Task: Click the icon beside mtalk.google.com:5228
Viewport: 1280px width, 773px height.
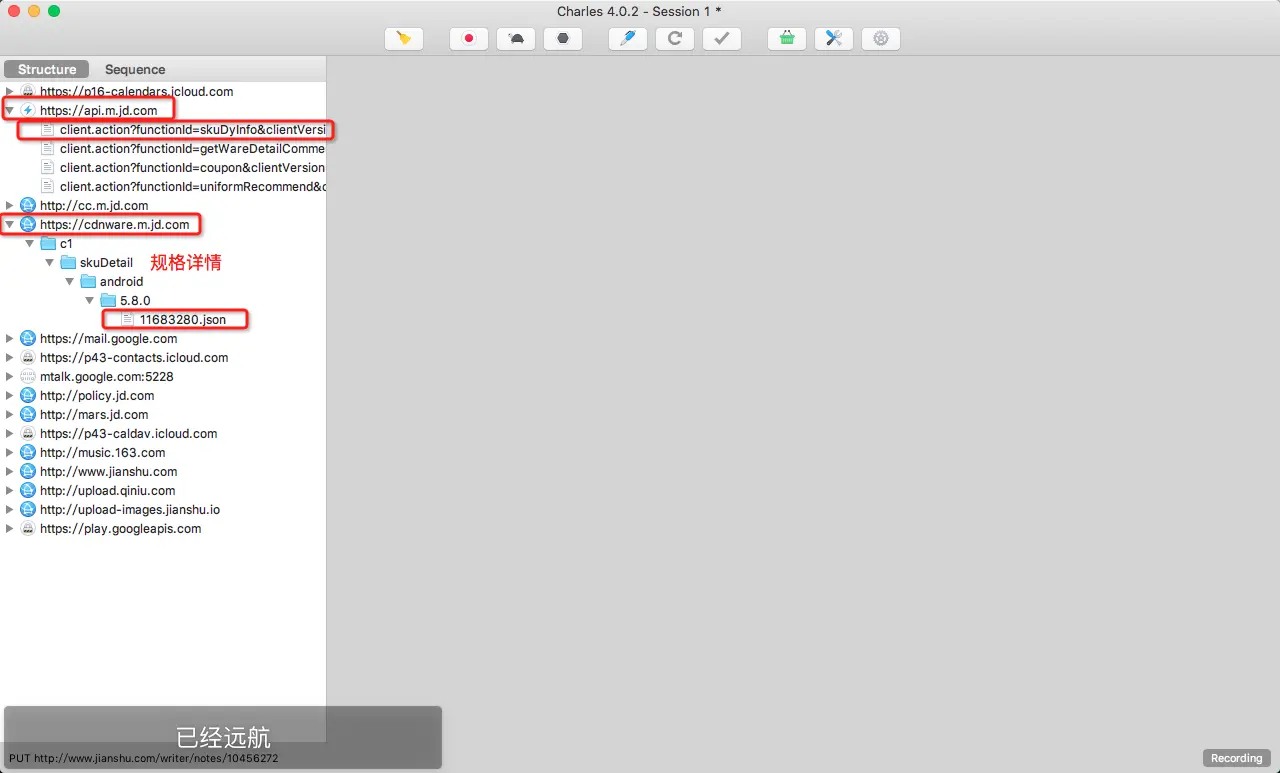Action: (28, 376)
